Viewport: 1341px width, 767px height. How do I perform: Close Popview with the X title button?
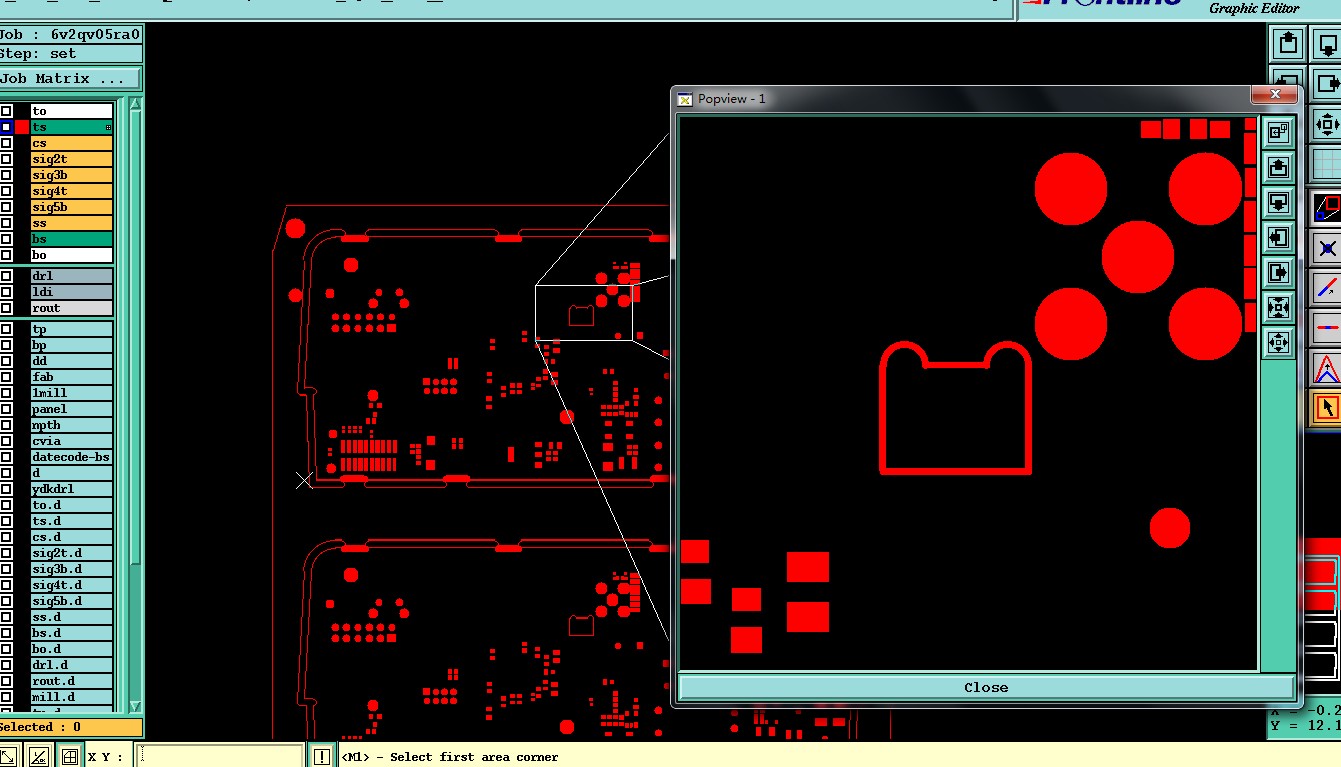[x=1275, y=94]
